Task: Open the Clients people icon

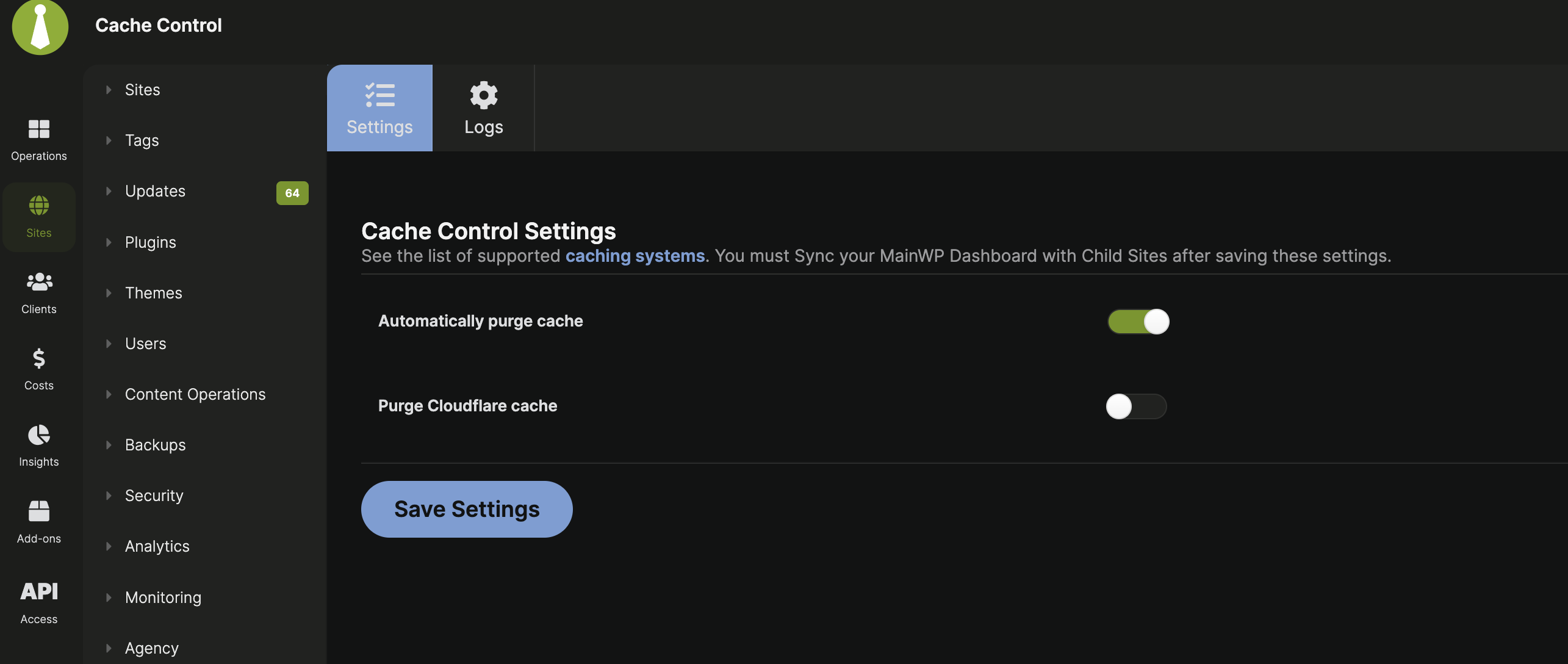Action: pos(39,282)
